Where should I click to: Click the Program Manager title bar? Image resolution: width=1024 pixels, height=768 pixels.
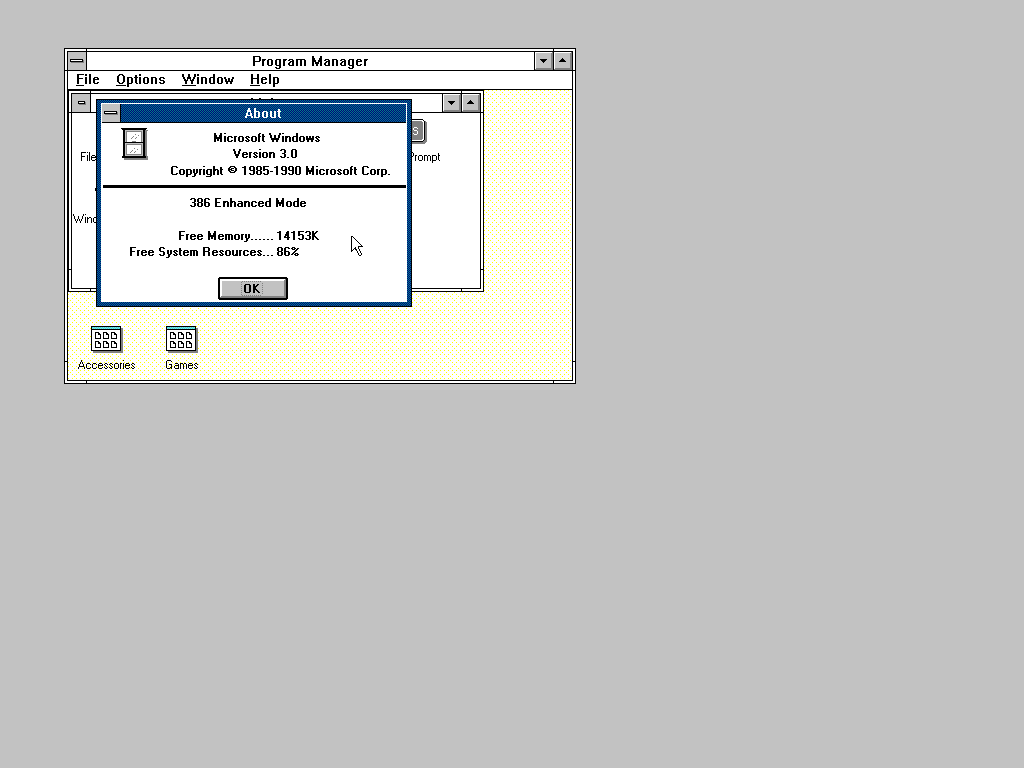click(x=310, y=61)
